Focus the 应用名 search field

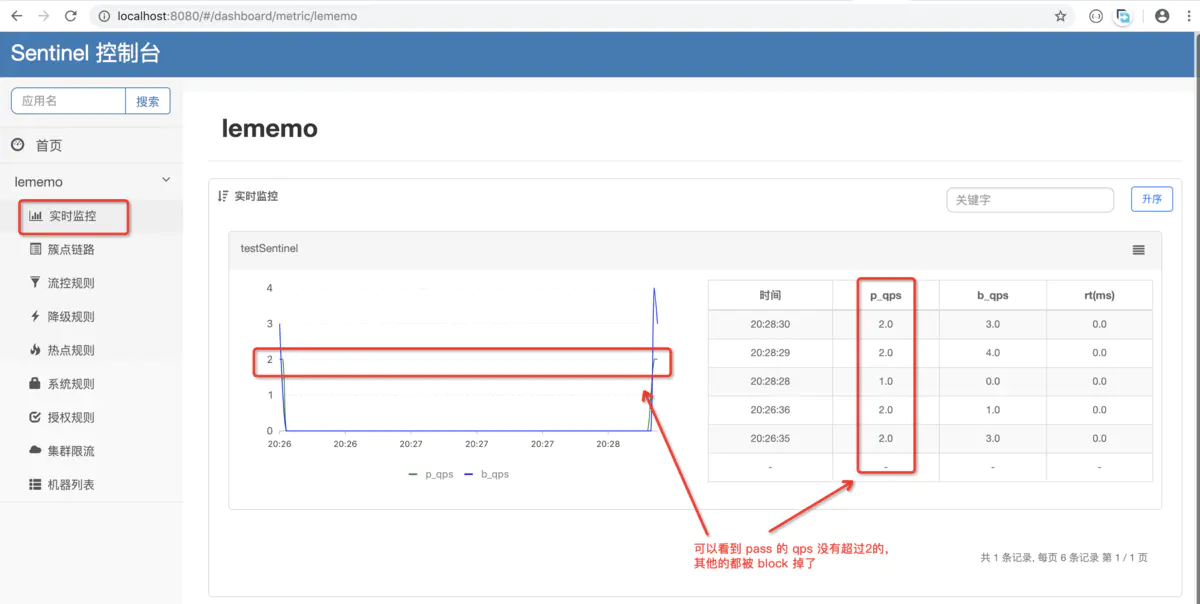coord(68,101)
